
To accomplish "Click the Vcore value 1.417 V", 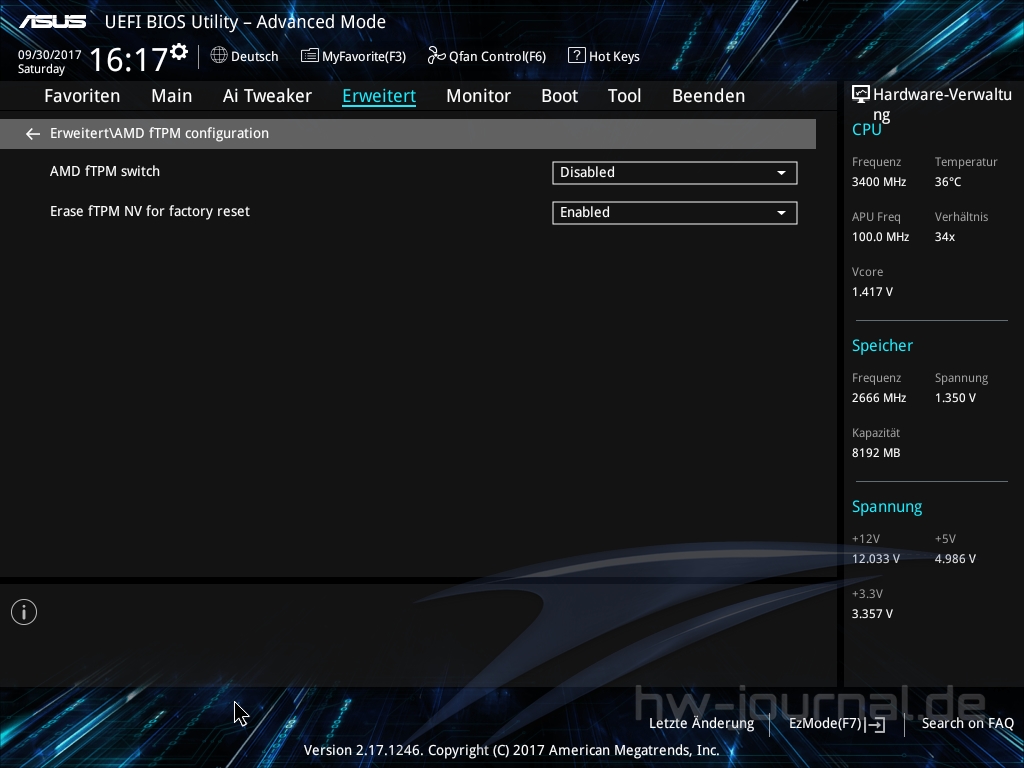I will tap(872, 292).
